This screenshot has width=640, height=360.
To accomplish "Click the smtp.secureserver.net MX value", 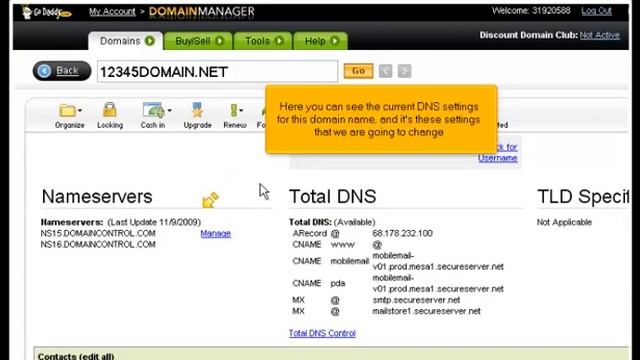I will [416, 300].
